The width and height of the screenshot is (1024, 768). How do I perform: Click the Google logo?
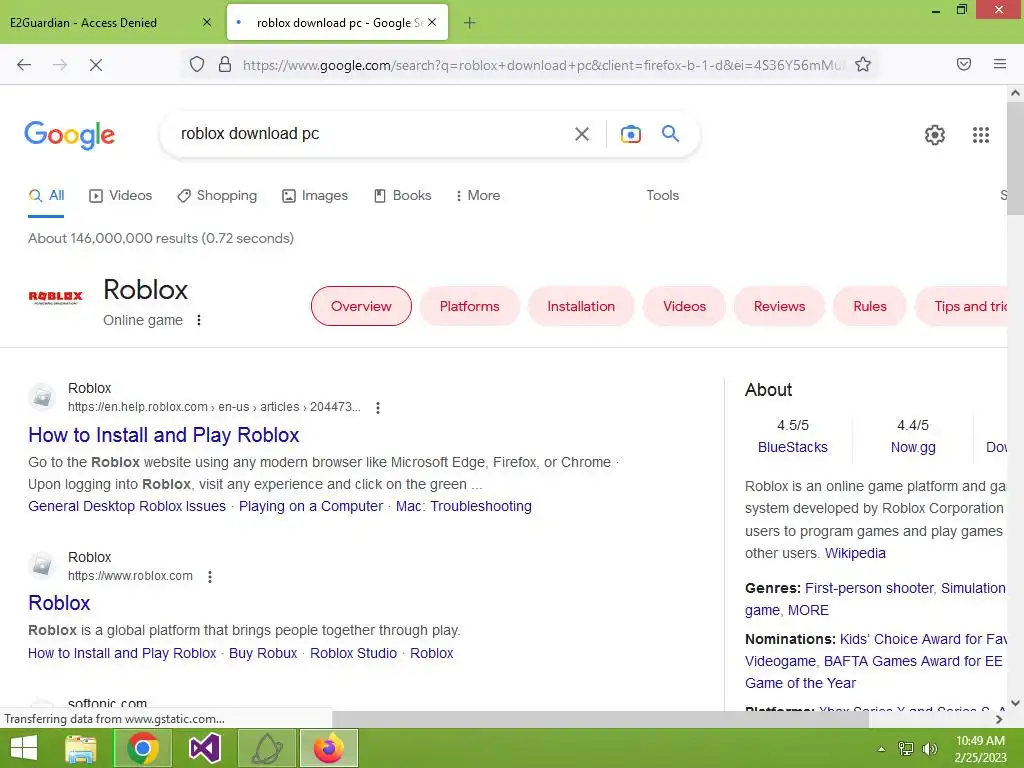tap(69, 135)
